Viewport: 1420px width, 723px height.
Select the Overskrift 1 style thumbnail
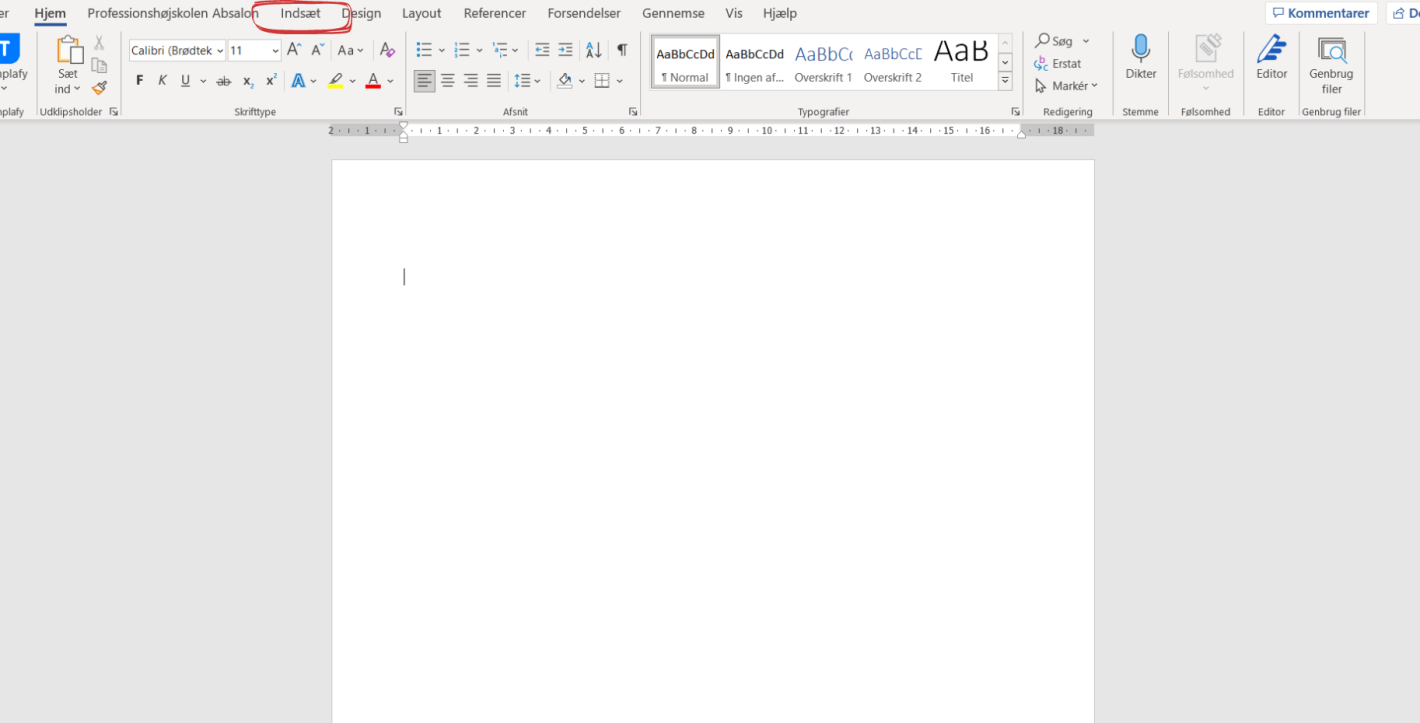coord(823,62)
